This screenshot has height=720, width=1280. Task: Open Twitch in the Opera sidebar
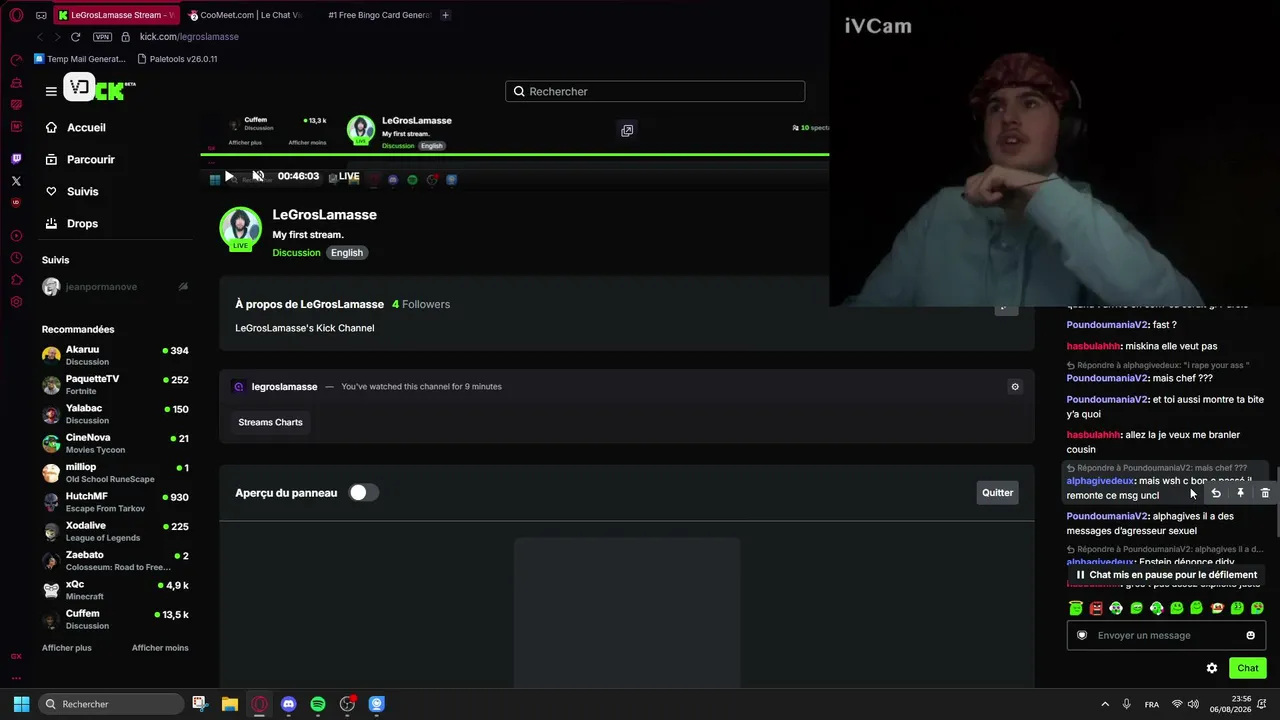[x=16, y=159]
